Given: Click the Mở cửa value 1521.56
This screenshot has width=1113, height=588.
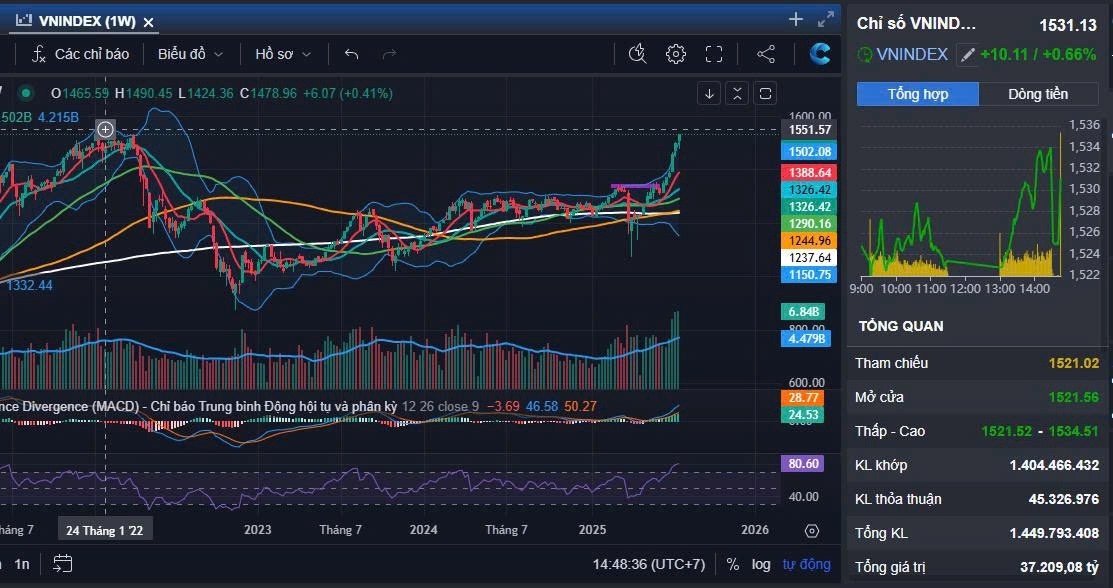Looking at the screenshot, I should [x=1073, y=397].
